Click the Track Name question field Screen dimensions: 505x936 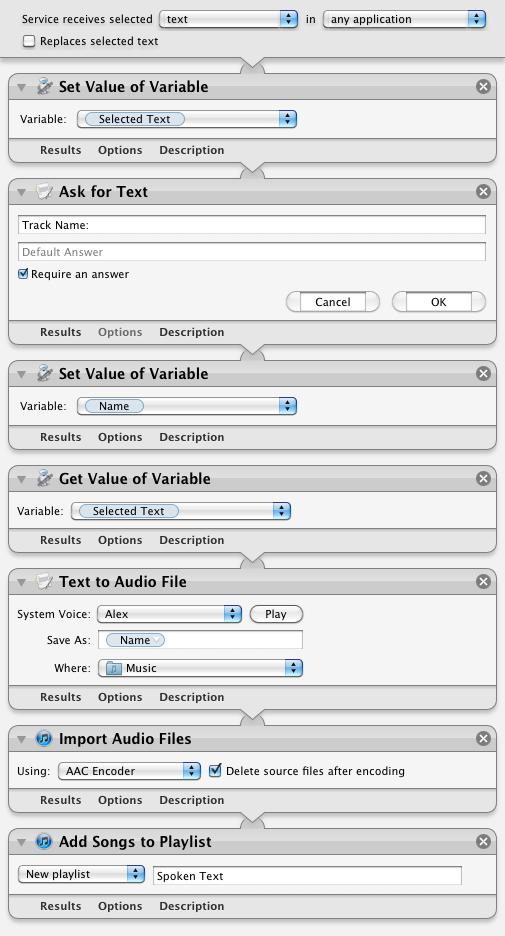(252, 225)
